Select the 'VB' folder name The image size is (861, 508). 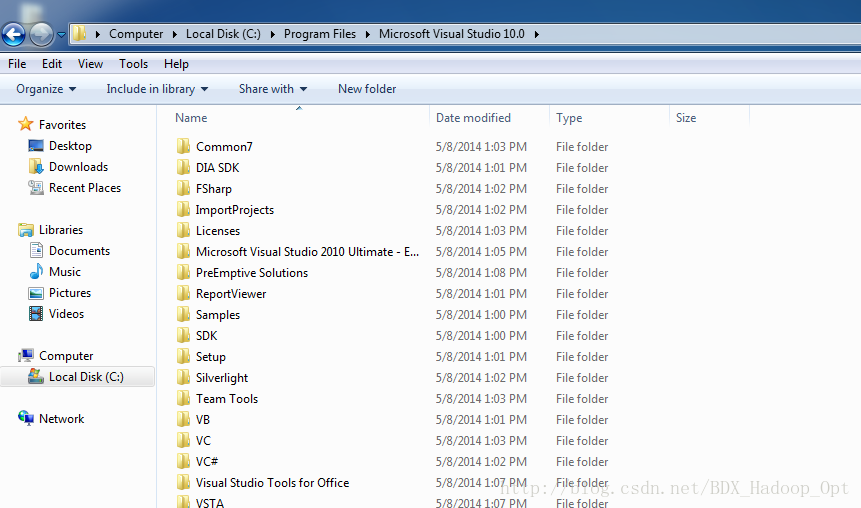[203, 420]
